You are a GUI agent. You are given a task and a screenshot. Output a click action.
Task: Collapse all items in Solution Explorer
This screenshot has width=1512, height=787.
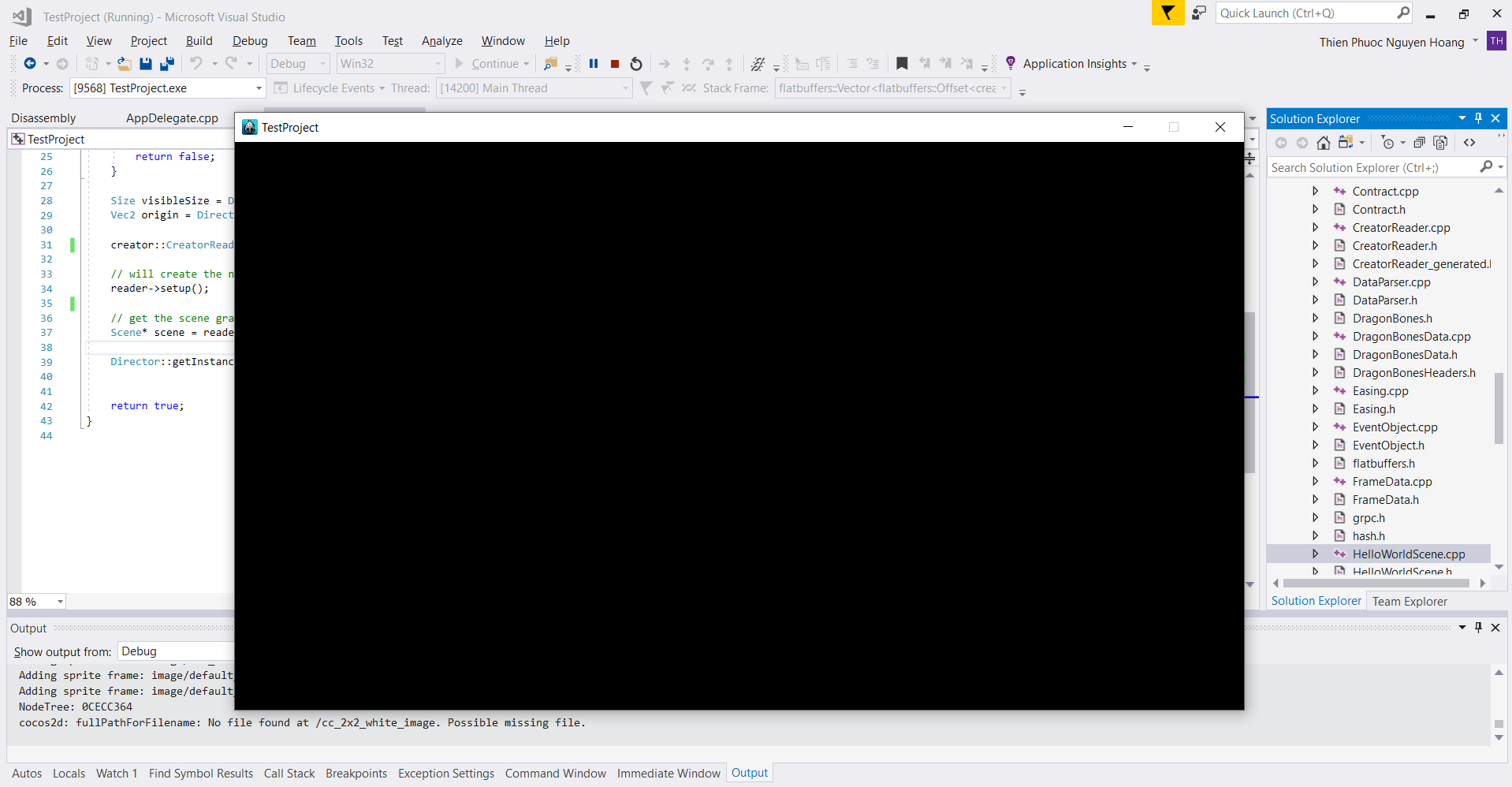pyautogui.click(x=1419, y=143)
